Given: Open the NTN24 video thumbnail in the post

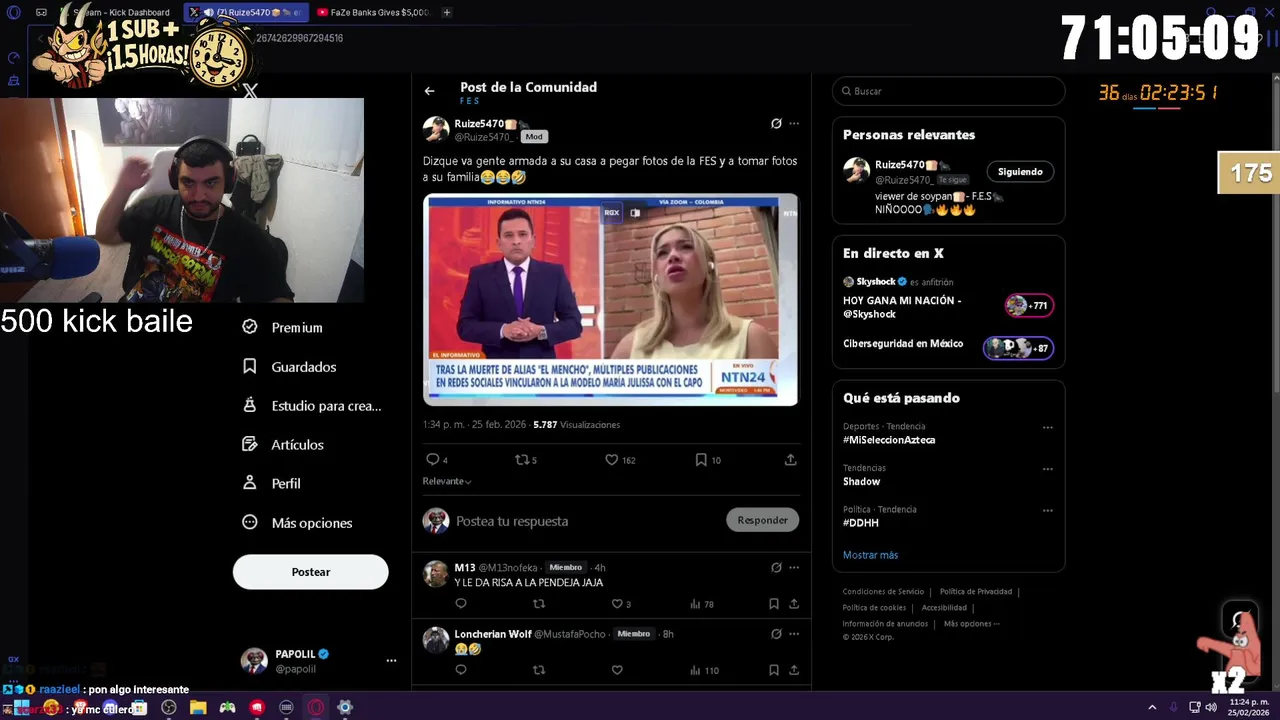Looking at the screenshot, I should click(x=610, y=300).
